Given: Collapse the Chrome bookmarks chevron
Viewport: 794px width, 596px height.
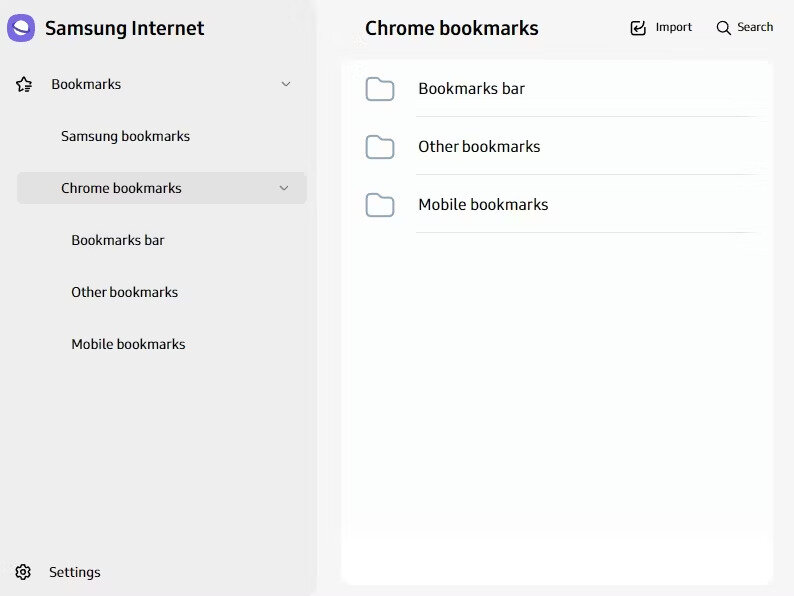Looking at the screenshot, I should (x=284, y=188).
